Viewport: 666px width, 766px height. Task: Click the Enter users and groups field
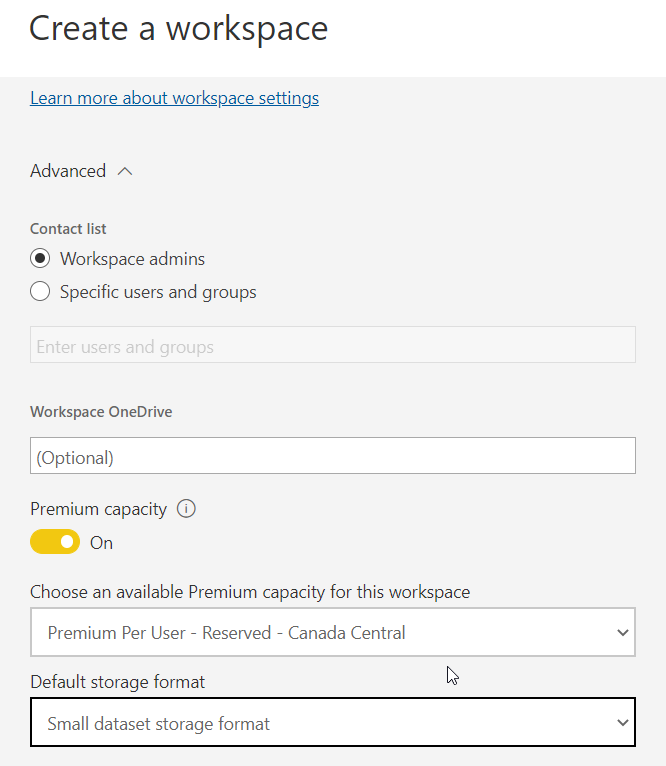333,345
